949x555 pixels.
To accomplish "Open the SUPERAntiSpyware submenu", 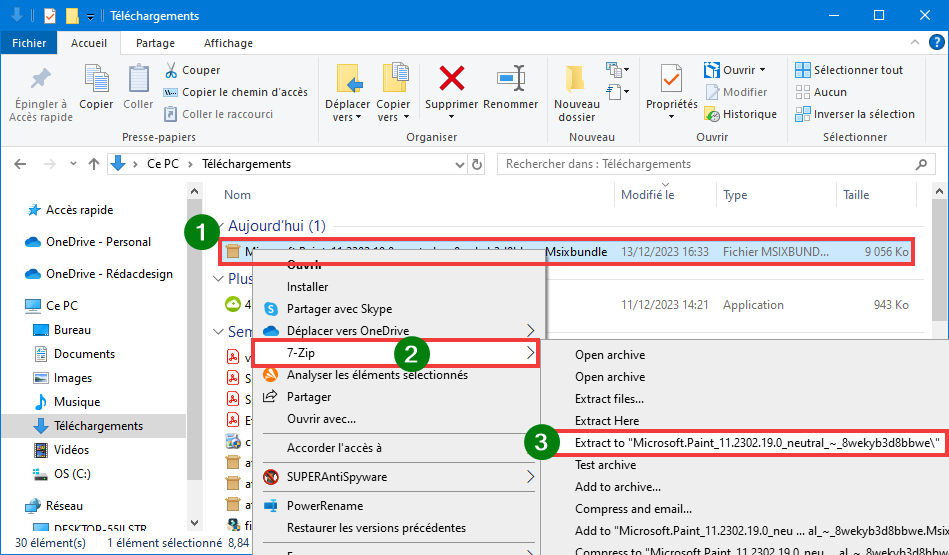I will tap(399, 477).
